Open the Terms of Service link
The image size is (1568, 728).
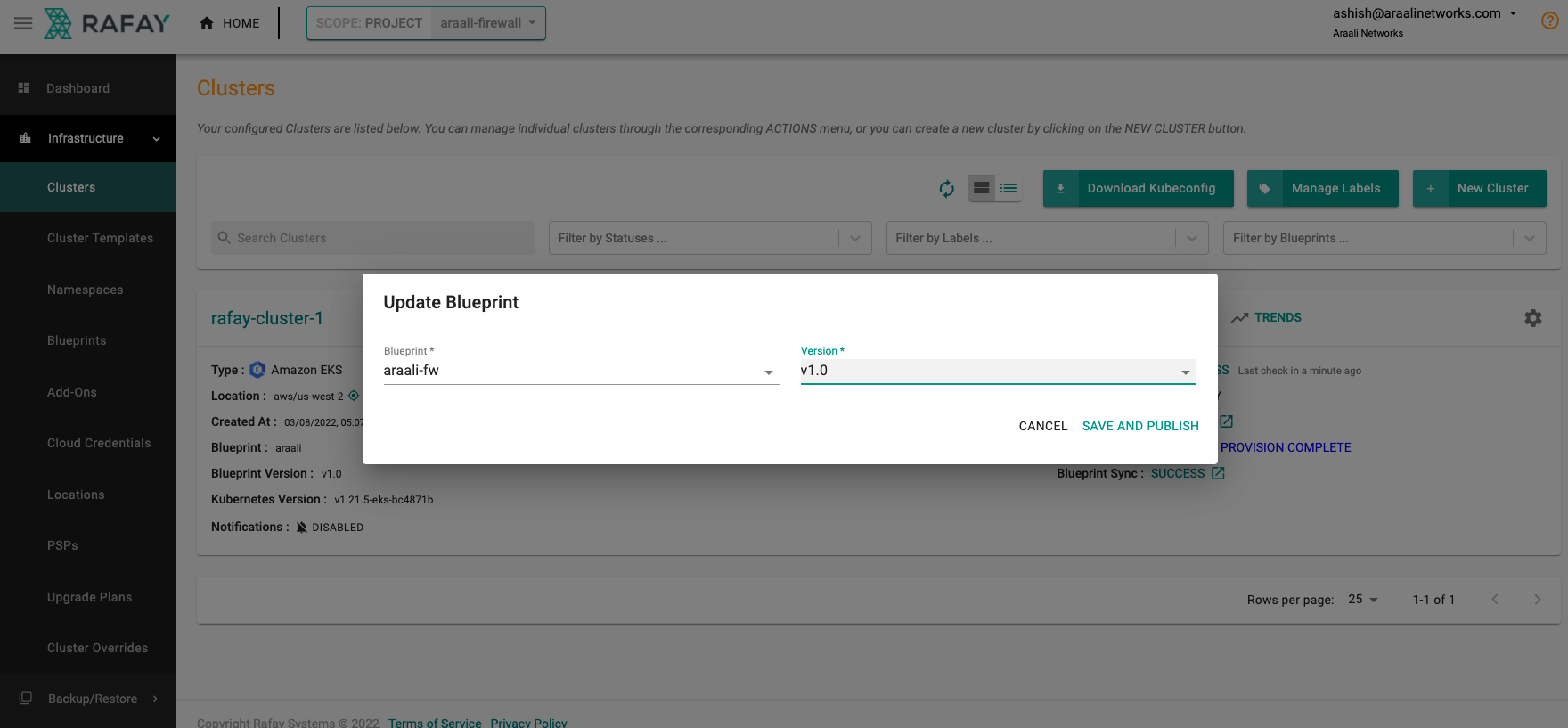coord(435,723)
